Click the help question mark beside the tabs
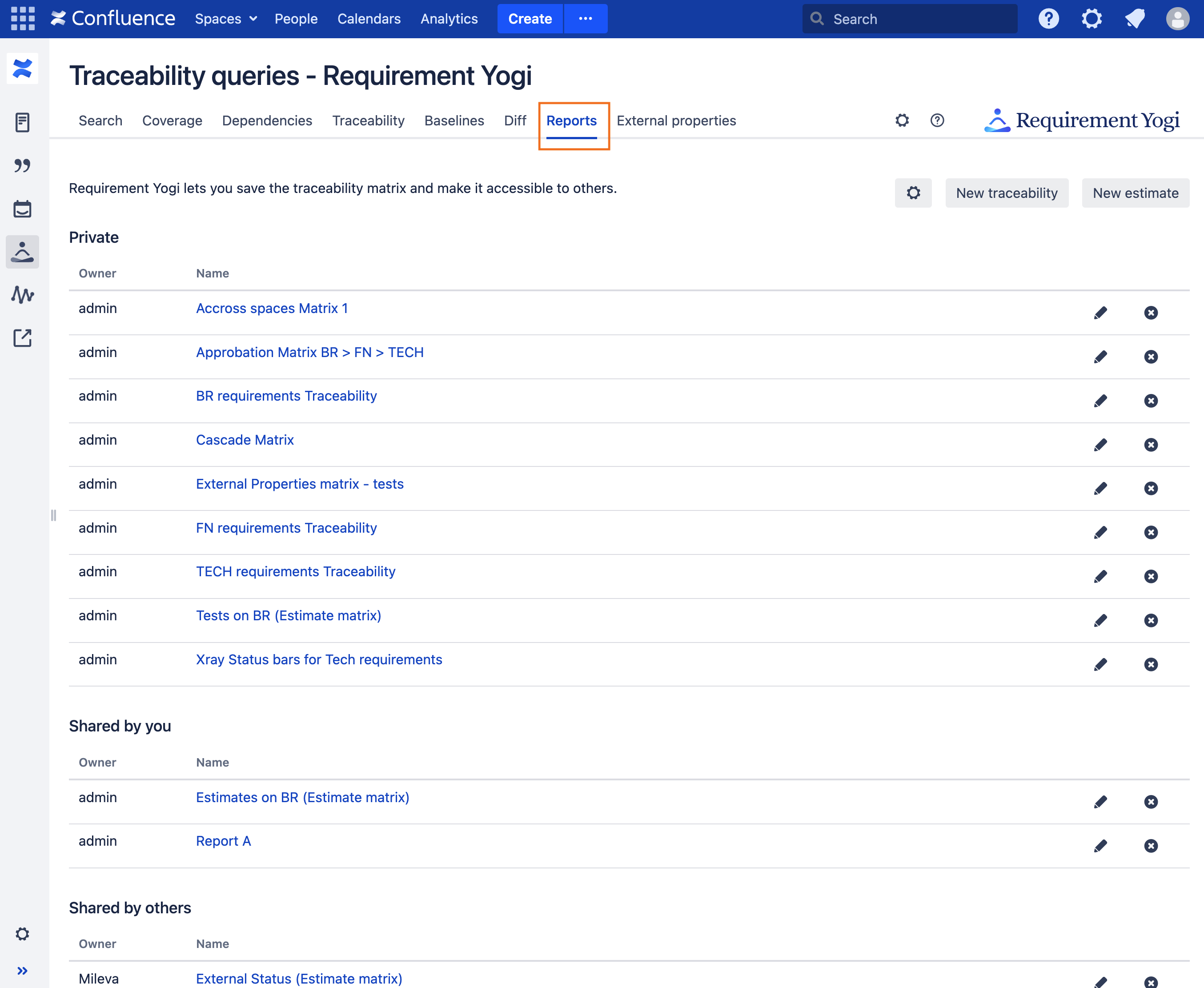This screenshot has height=988, width=1204. [937, 120]
